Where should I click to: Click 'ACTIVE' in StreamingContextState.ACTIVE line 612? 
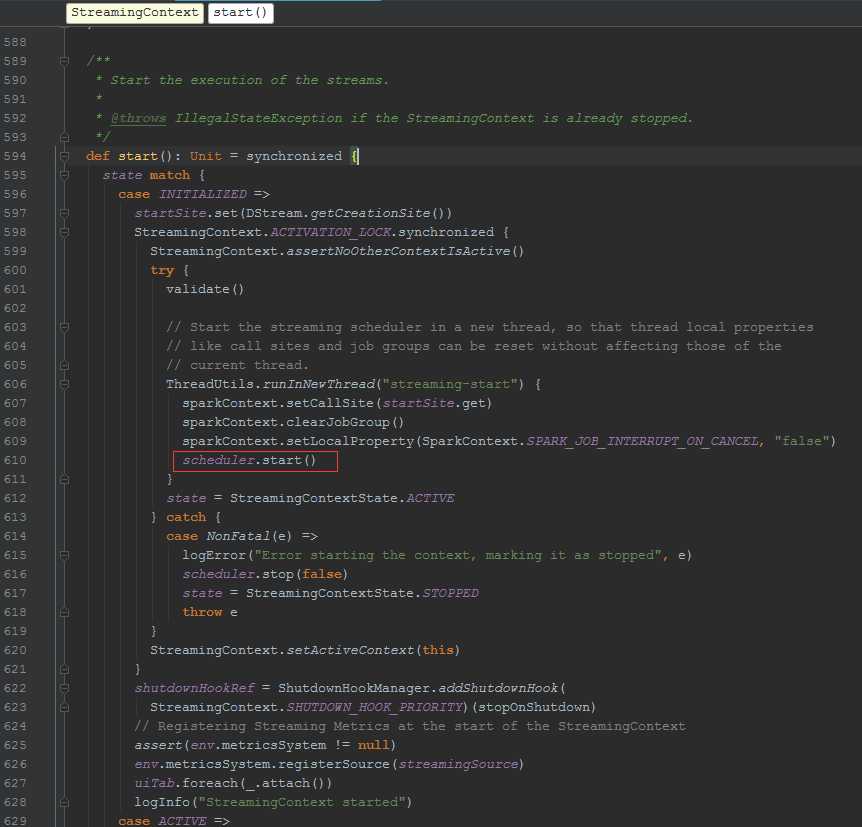point(430,498)
